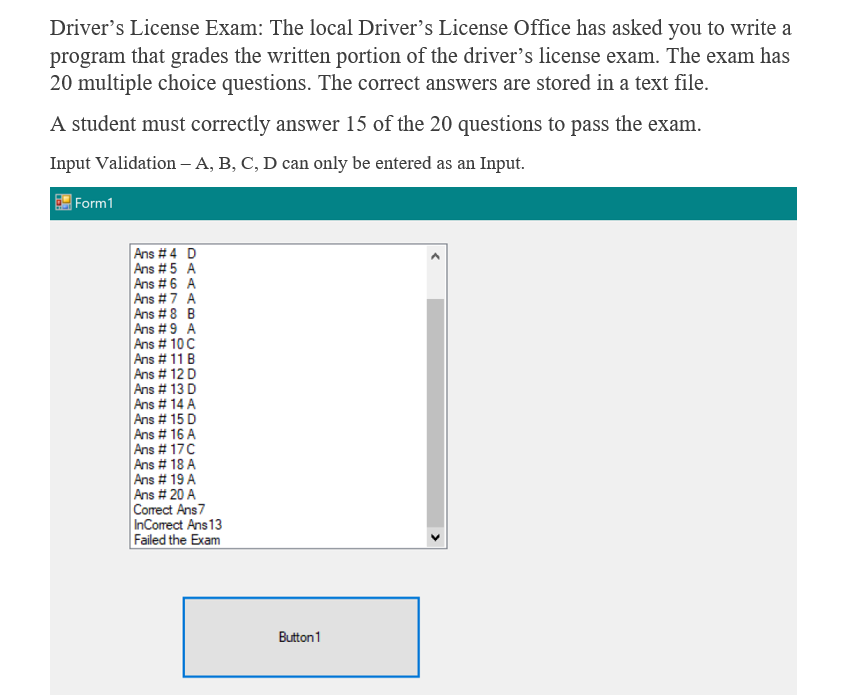Click the Form1 teal title bar

(400, 203)
